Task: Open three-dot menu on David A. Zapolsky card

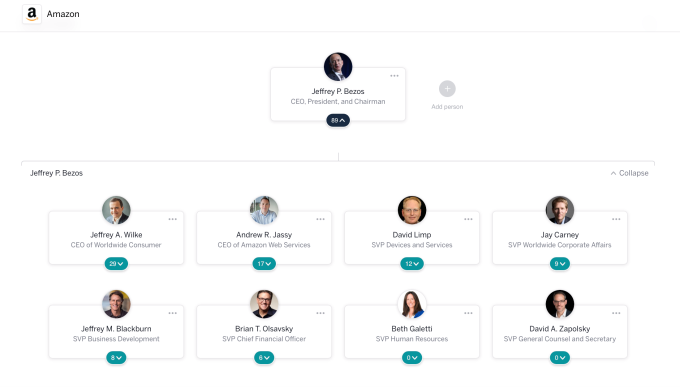Action: tap(616, 313)
